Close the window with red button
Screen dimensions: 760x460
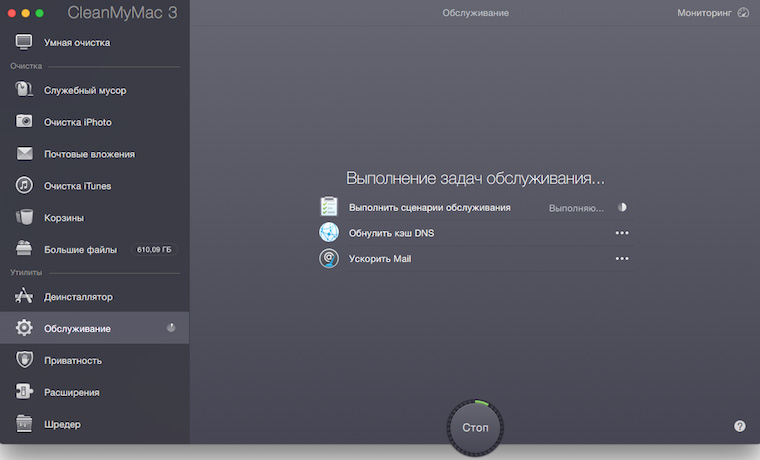pyautogui.click(x=12, y=13)
